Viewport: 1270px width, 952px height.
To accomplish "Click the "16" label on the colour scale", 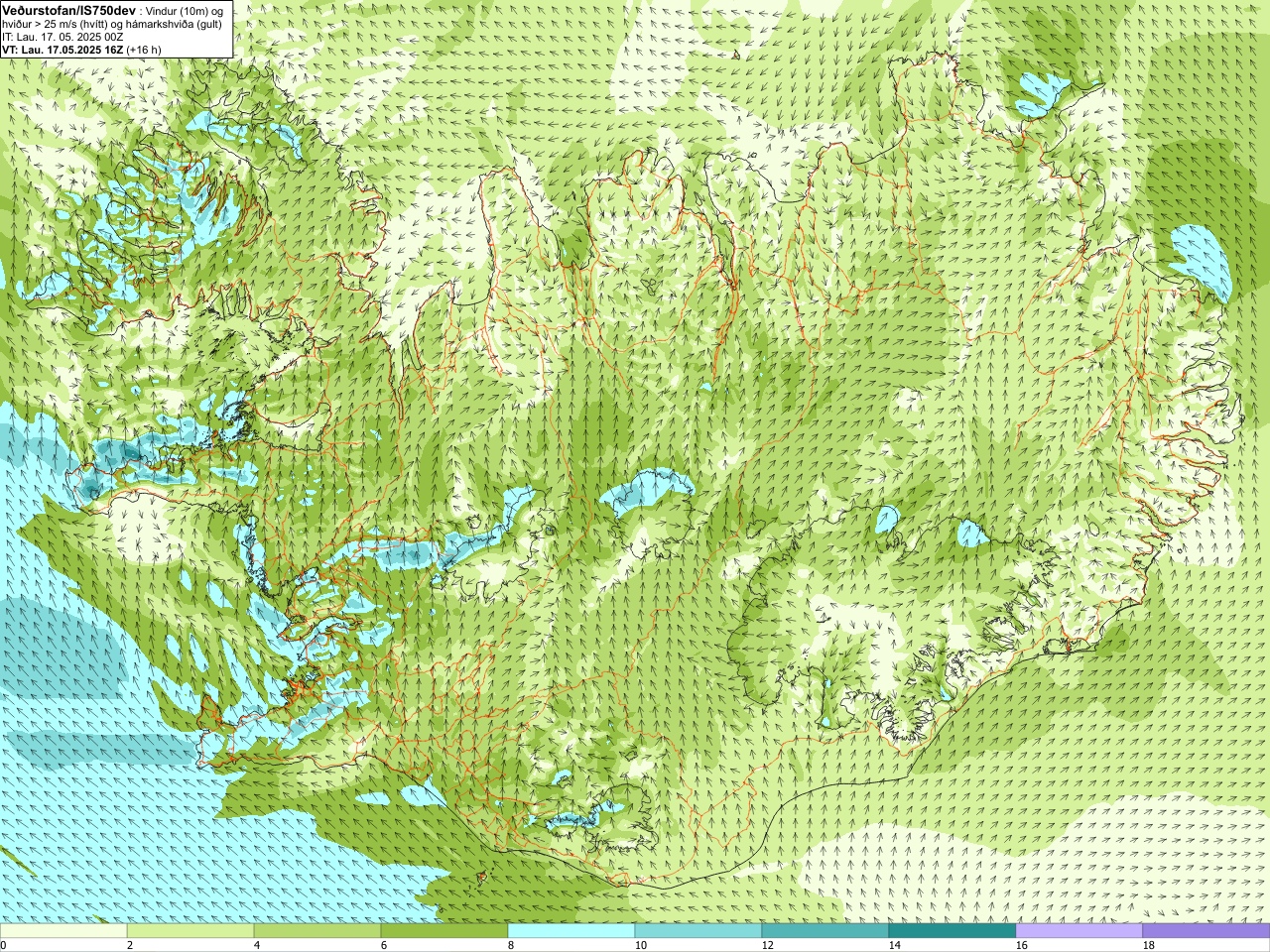I will [1021, 945].
